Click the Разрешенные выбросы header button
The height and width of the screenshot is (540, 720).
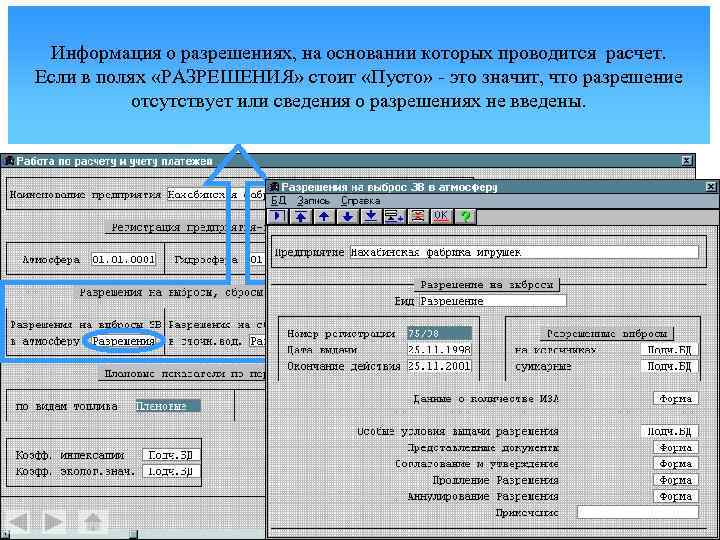607,333
